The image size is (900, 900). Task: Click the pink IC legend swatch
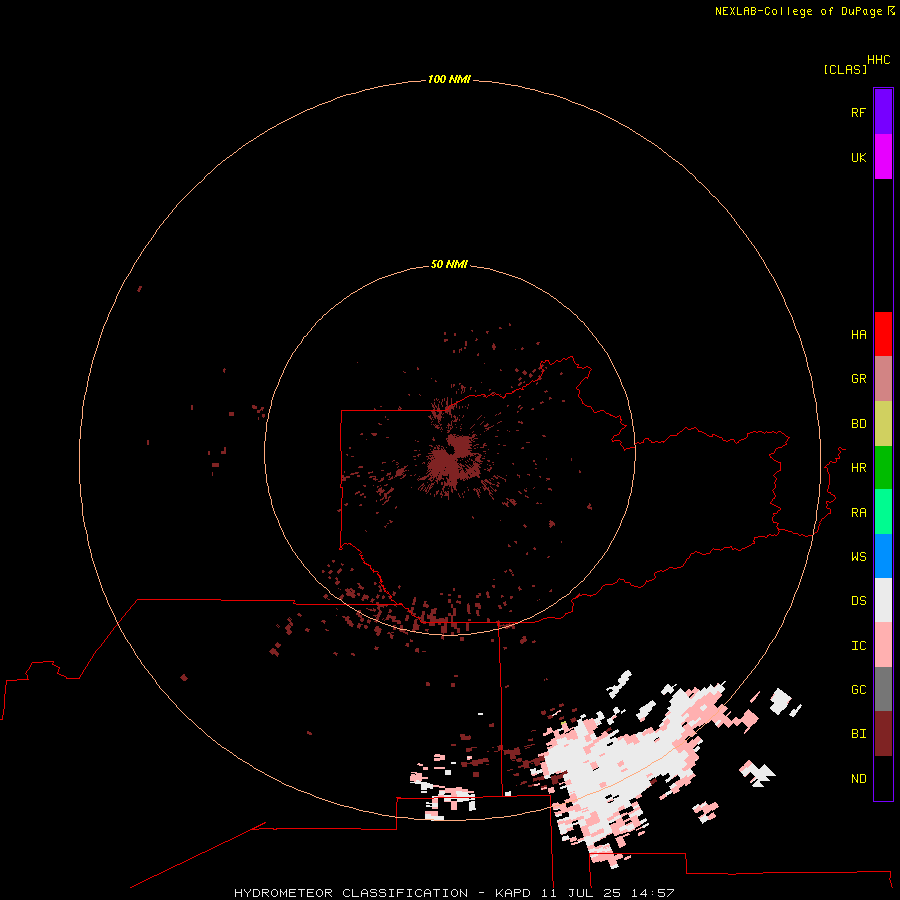883,645
